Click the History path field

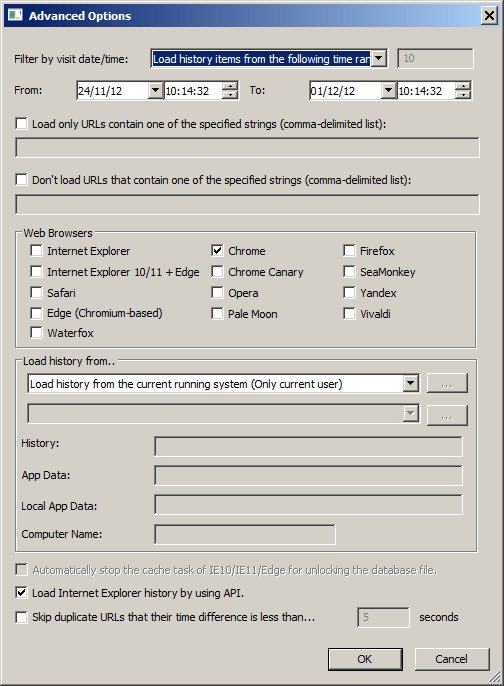click(x=308, y=446)
